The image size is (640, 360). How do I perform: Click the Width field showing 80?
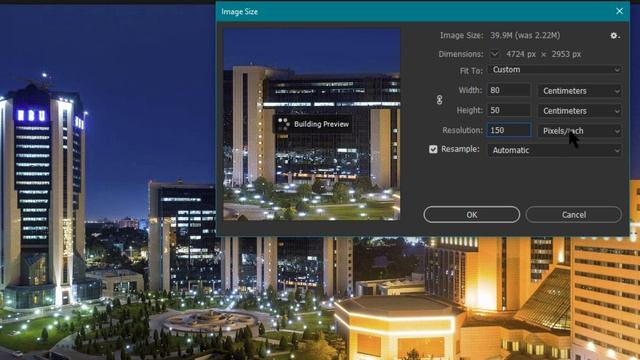pos(509,90)
